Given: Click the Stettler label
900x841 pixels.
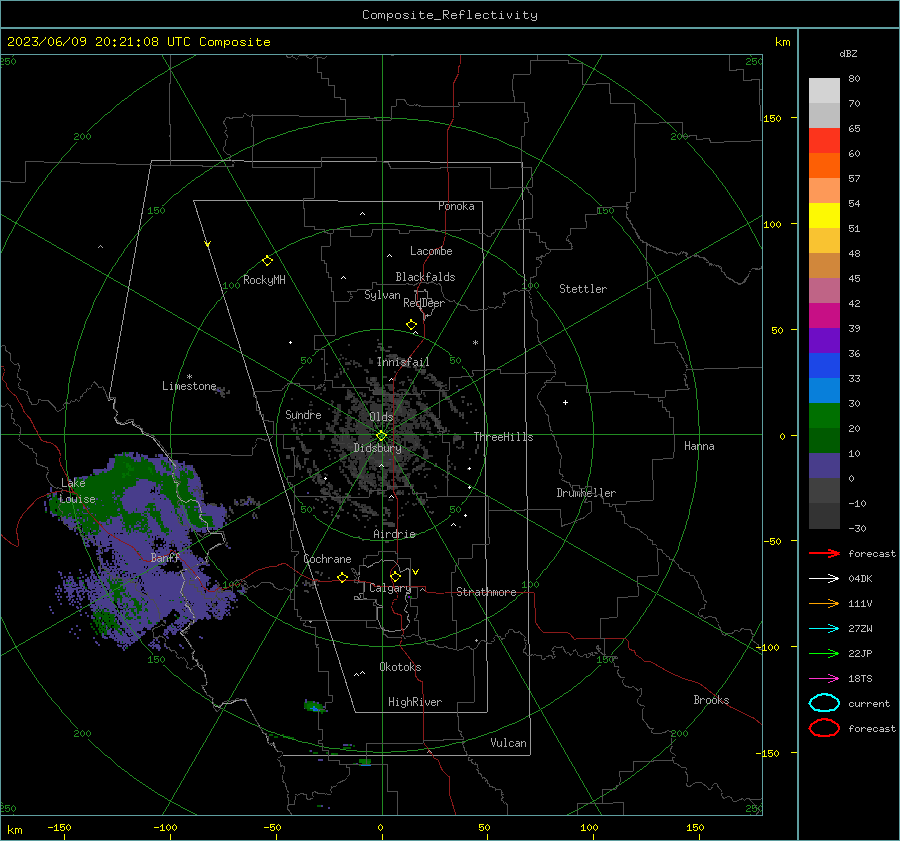Looking at the screenshot, I should click(583, 289).
